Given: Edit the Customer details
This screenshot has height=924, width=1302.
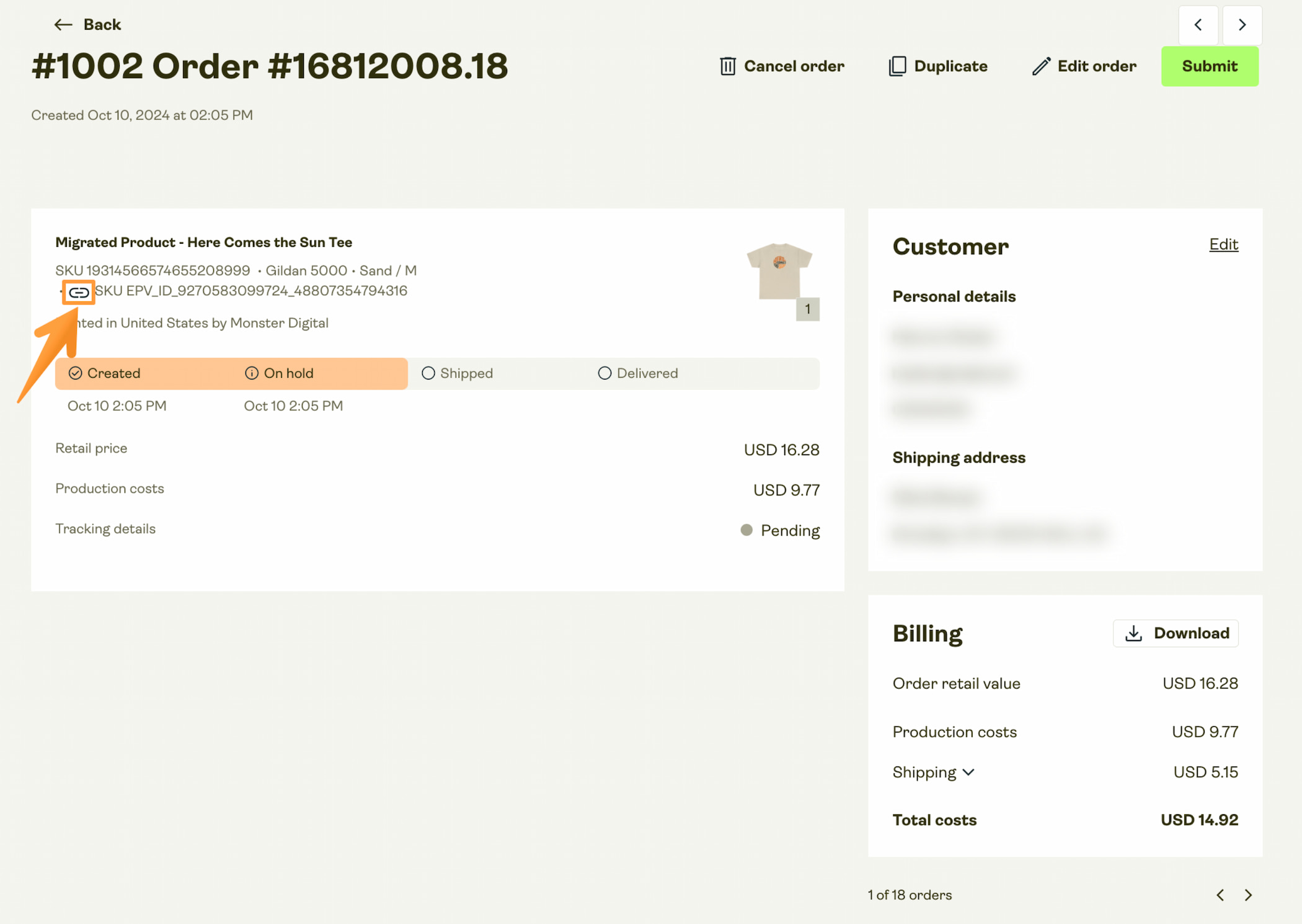Looking at the screenshot, I should pos(1223,244).
